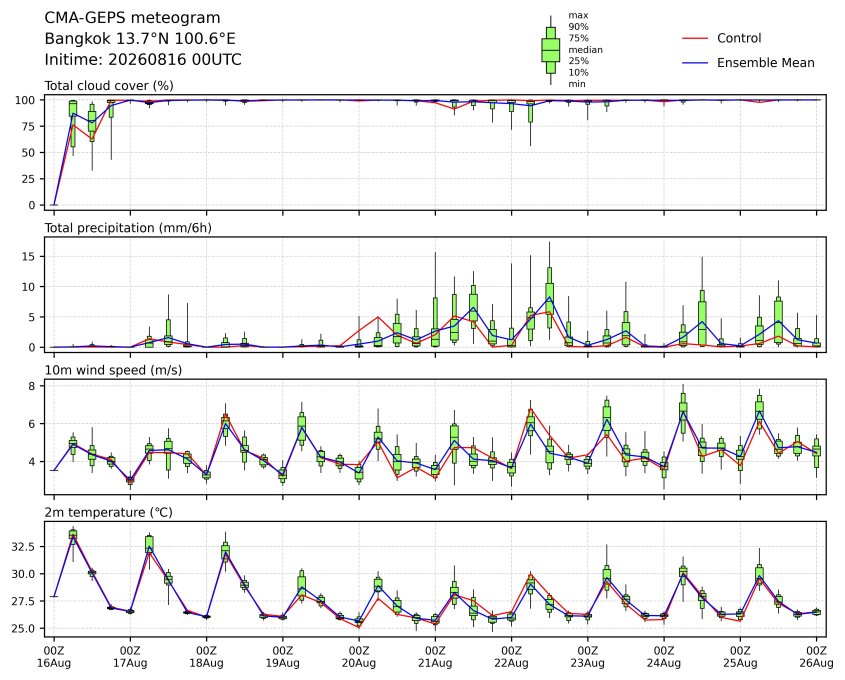Click the 'Initime: 20260816 00UTC' text

(x=143, y=59)
